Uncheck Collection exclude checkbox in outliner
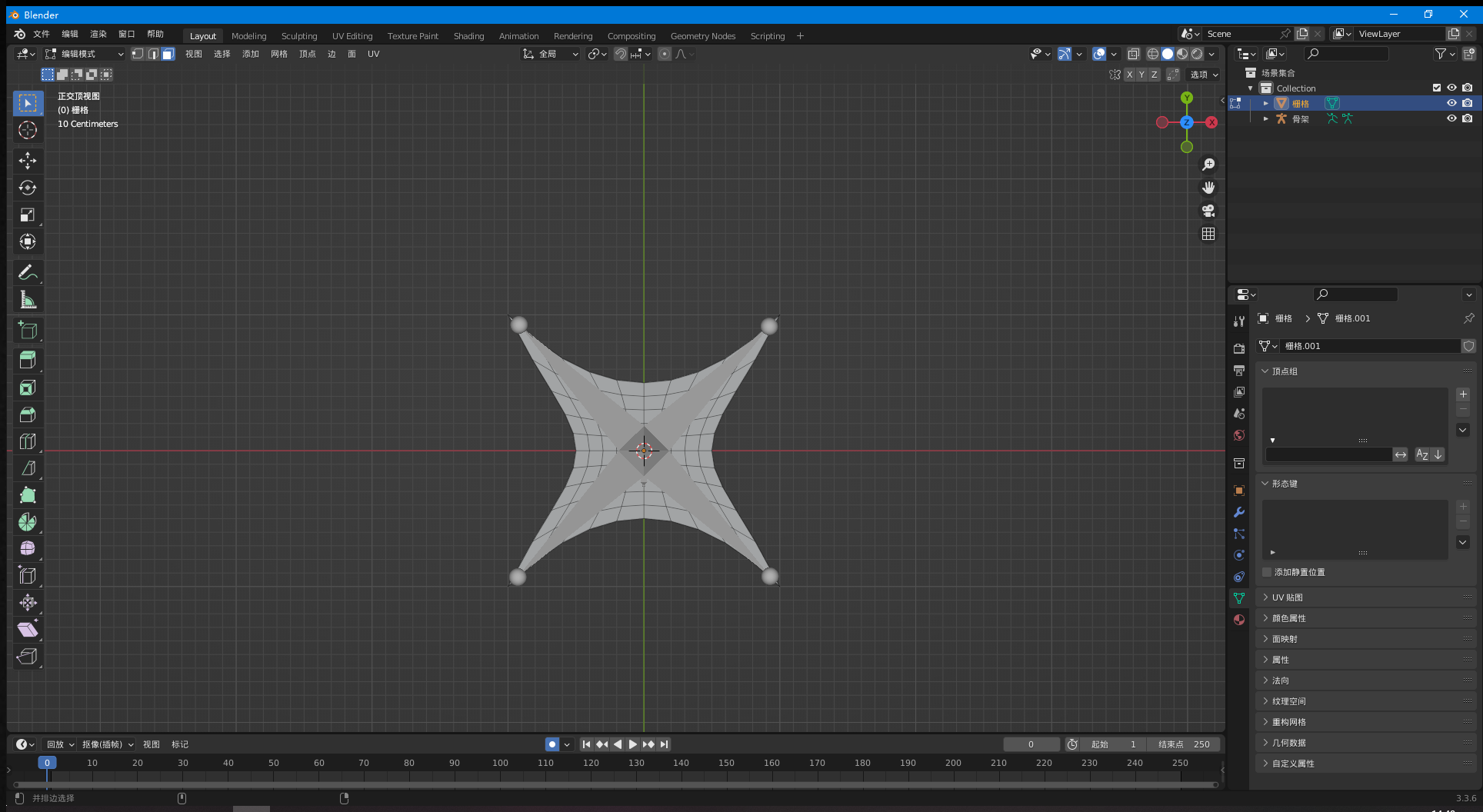The height and width of the screenshot is (812, 1483). click(x=1436, y=88)
